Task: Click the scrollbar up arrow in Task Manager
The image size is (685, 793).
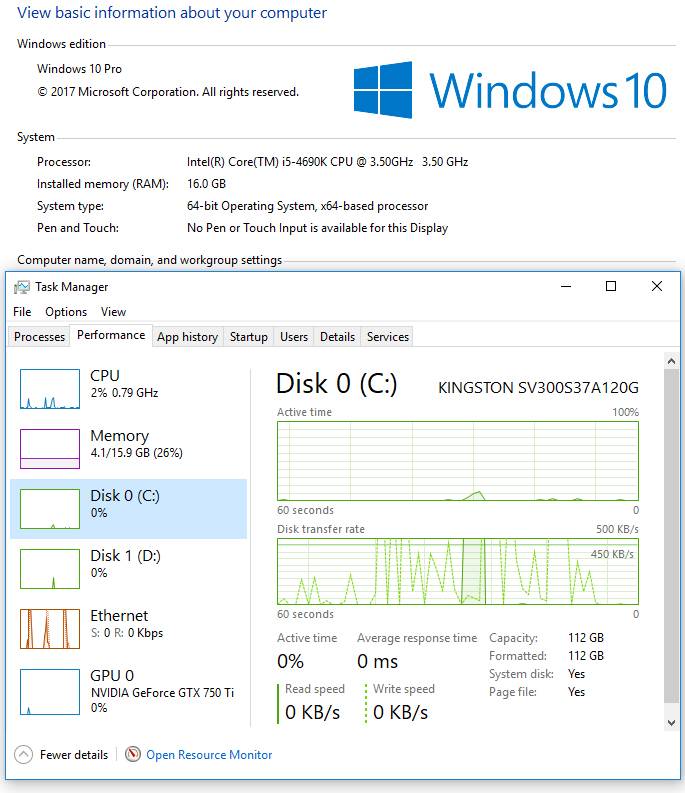Action: coord(671,361)
